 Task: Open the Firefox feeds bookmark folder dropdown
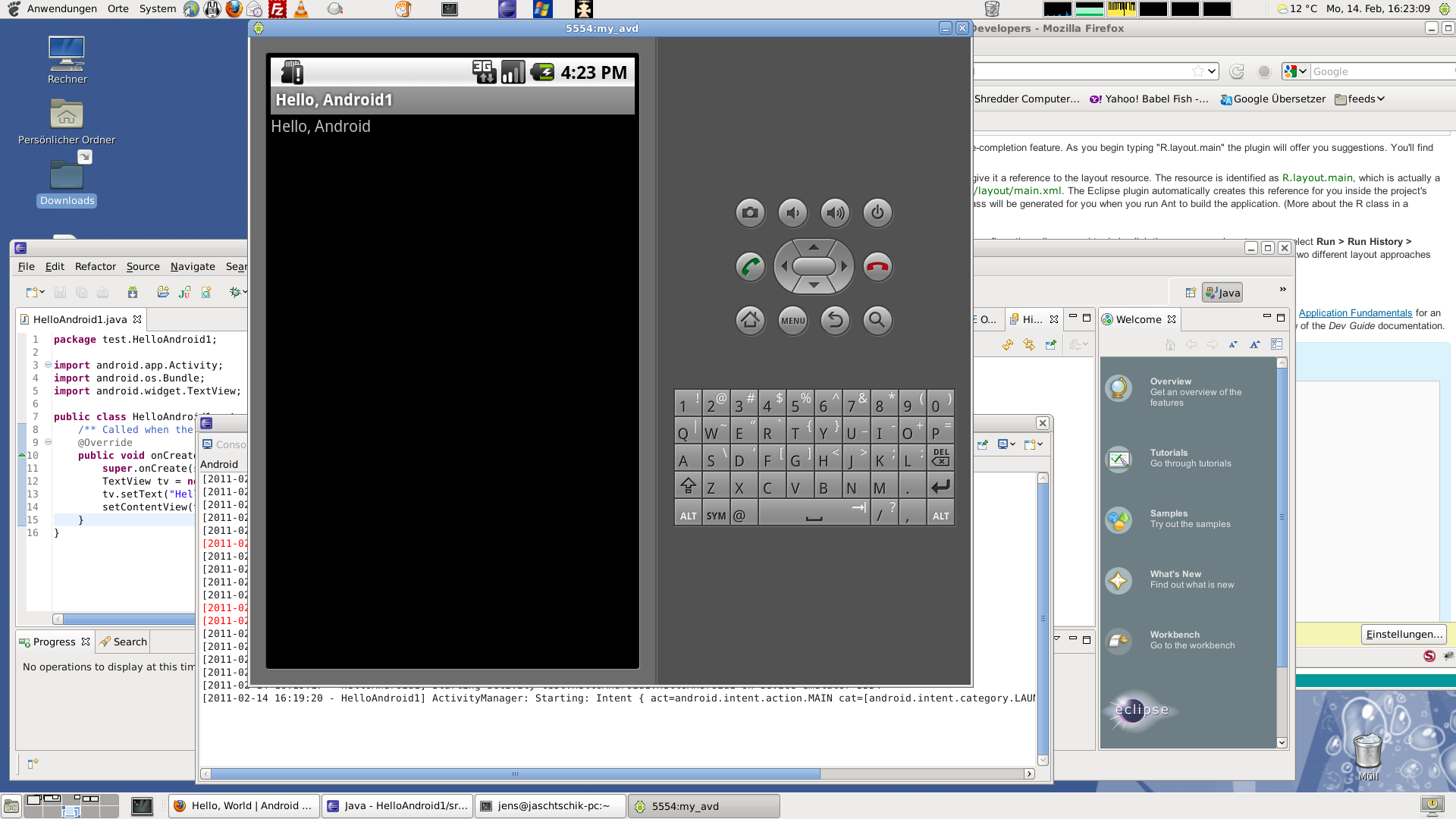click(1360, 99)
